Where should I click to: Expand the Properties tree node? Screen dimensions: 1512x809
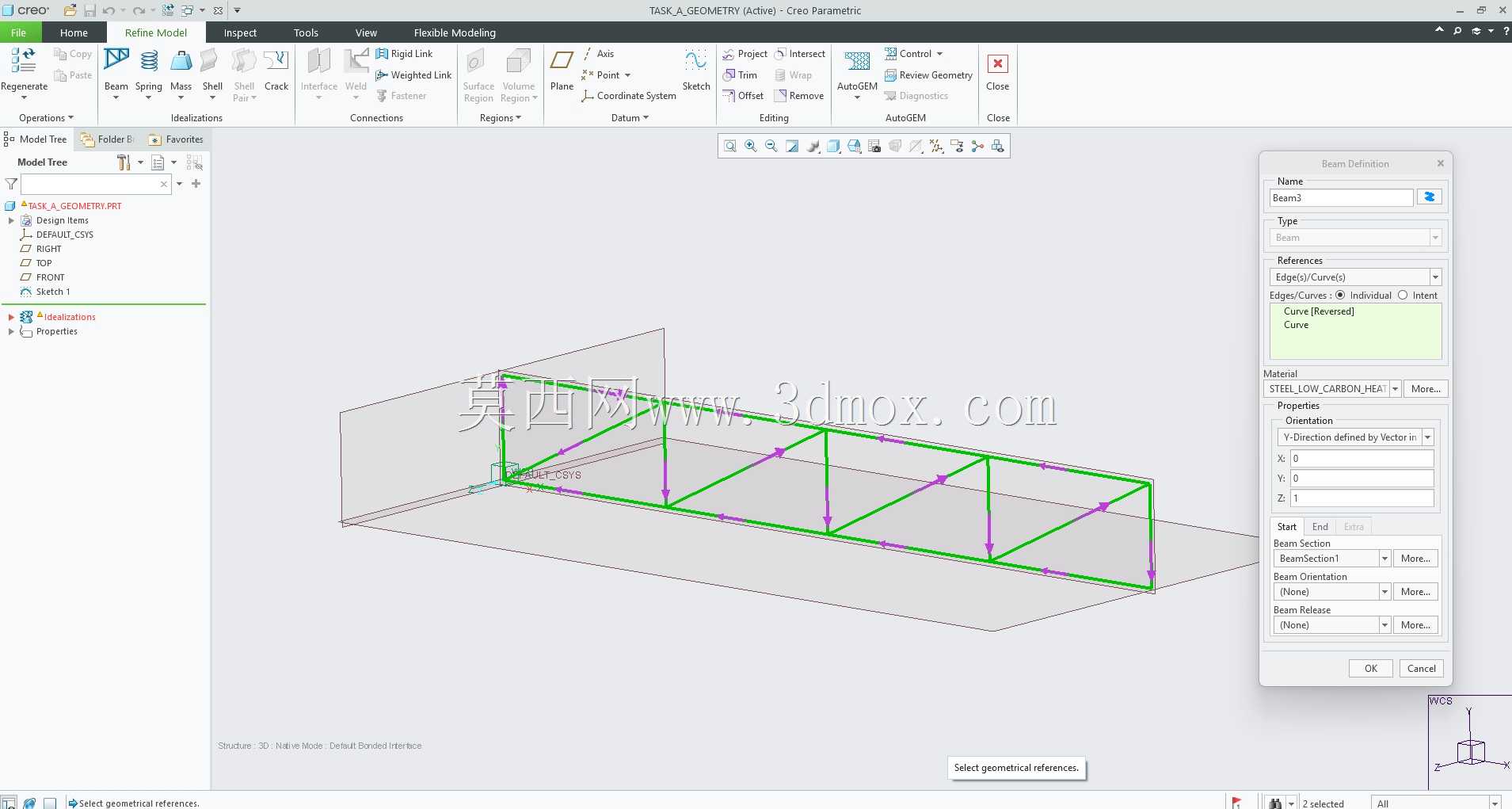pos(11,332)
